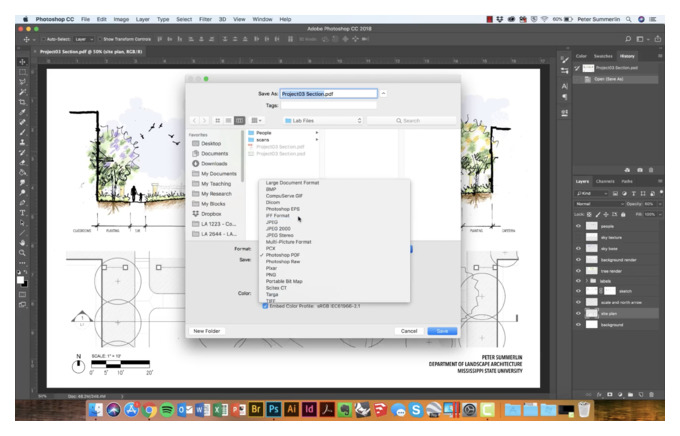The width and height of the screenshot is (680, 436).
Task: Toggle Embed Color Profile checkbox
Action: click(x=265, y=306)
